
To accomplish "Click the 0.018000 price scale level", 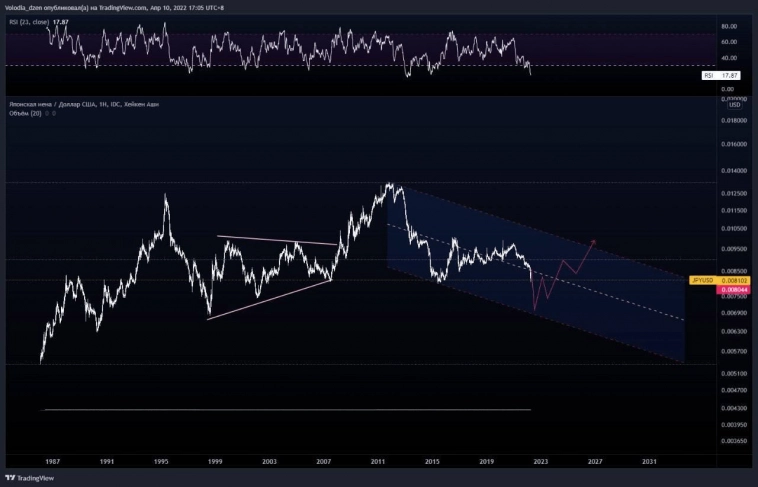I will [735, 121].
